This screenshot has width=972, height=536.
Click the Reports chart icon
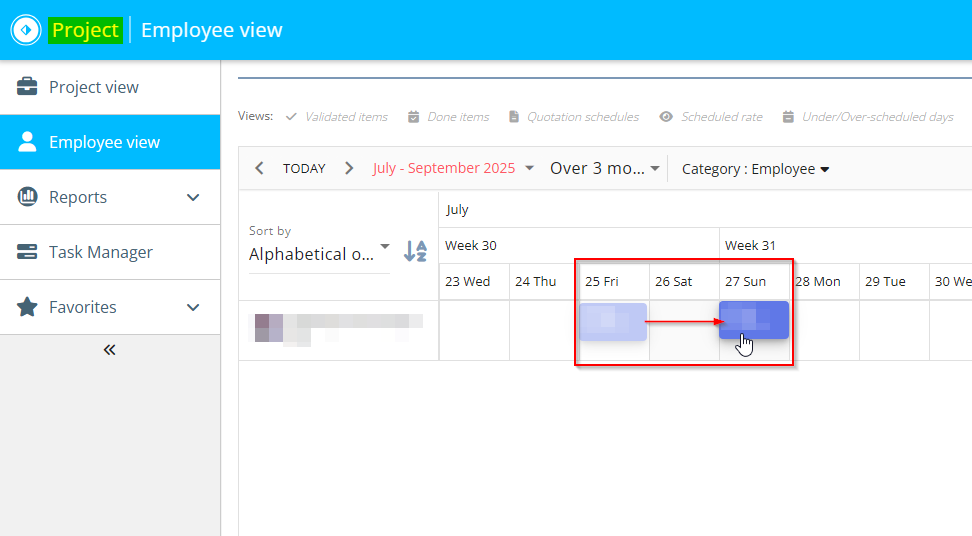tap(27, 197)
